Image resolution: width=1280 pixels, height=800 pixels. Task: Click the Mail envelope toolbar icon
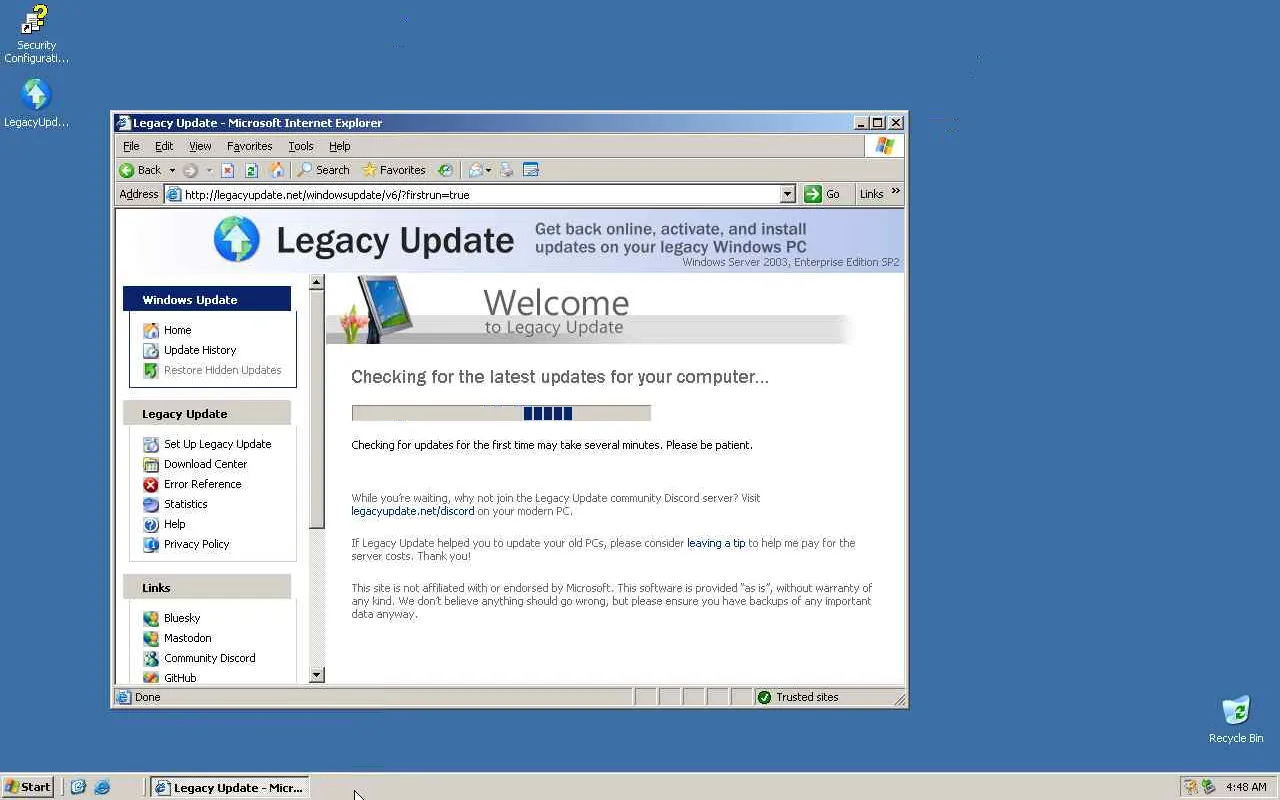476,170
